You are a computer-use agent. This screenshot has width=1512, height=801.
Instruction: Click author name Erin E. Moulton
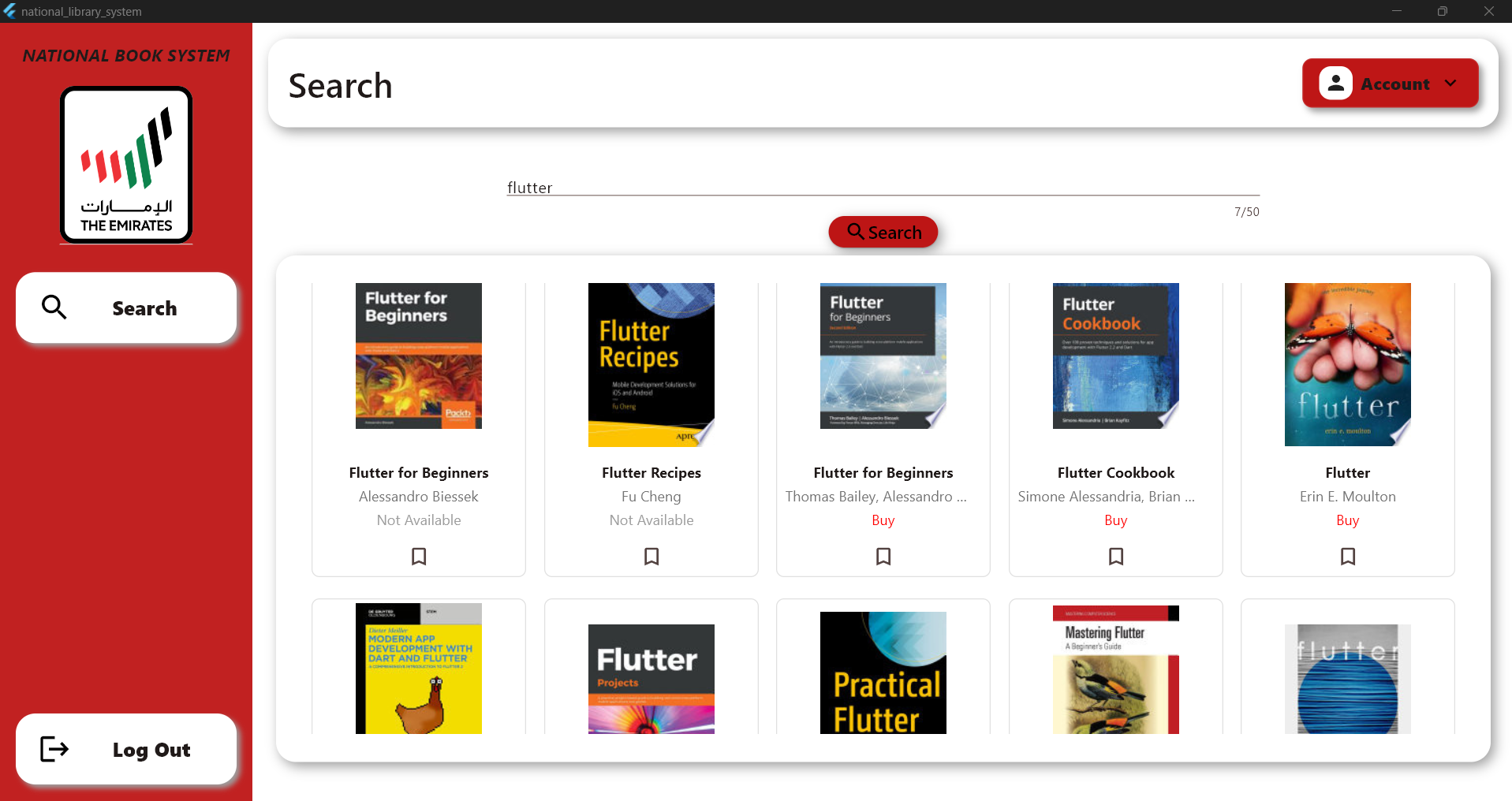point(1348,497)
